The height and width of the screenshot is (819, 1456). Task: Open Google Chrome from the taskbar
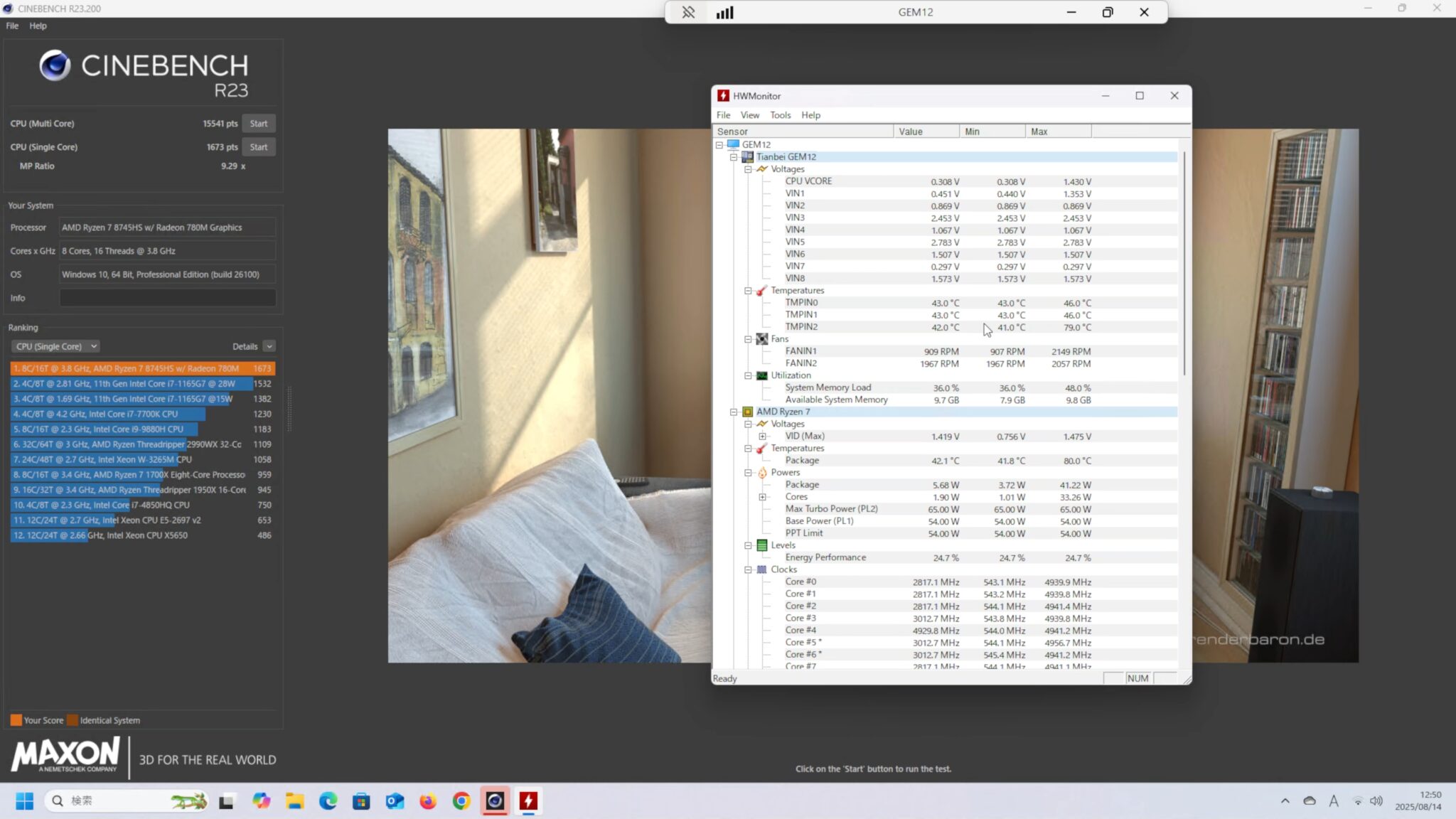pos(461,801)
